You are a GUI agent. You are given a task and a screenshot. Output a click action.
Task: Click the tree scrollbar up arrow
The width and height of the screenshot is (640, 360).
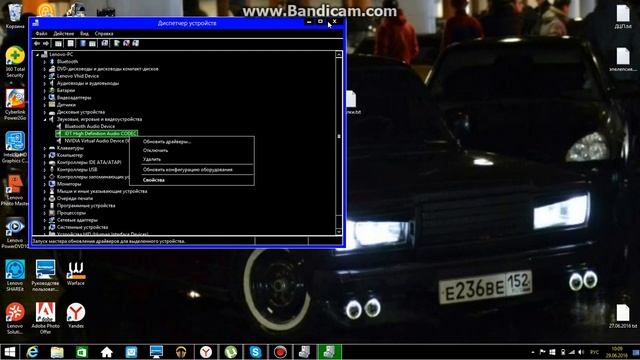[339, 55]
